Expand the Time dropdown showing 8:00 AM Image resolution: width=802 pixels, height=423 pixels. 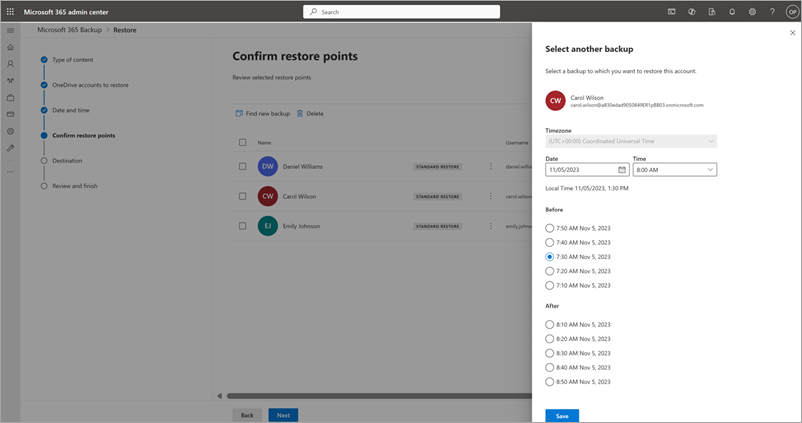(674, 170)
